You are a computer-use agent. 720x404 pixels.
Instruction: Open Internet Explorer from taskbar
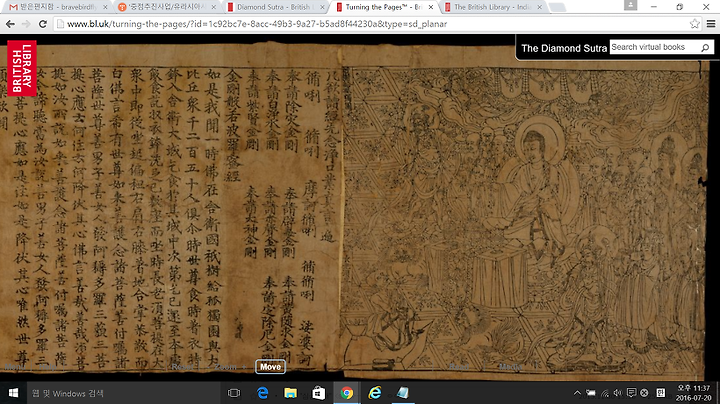(x=375, y=393)
